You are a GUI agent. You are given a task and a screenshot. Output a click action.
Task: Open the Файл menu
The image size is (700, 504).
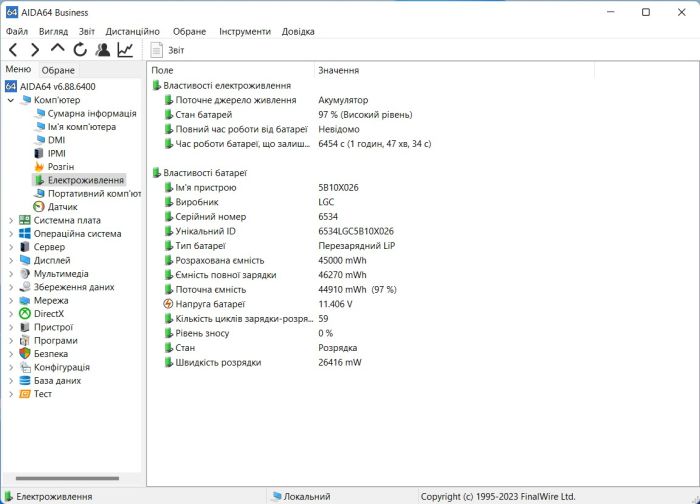click(x=17, y=32)
